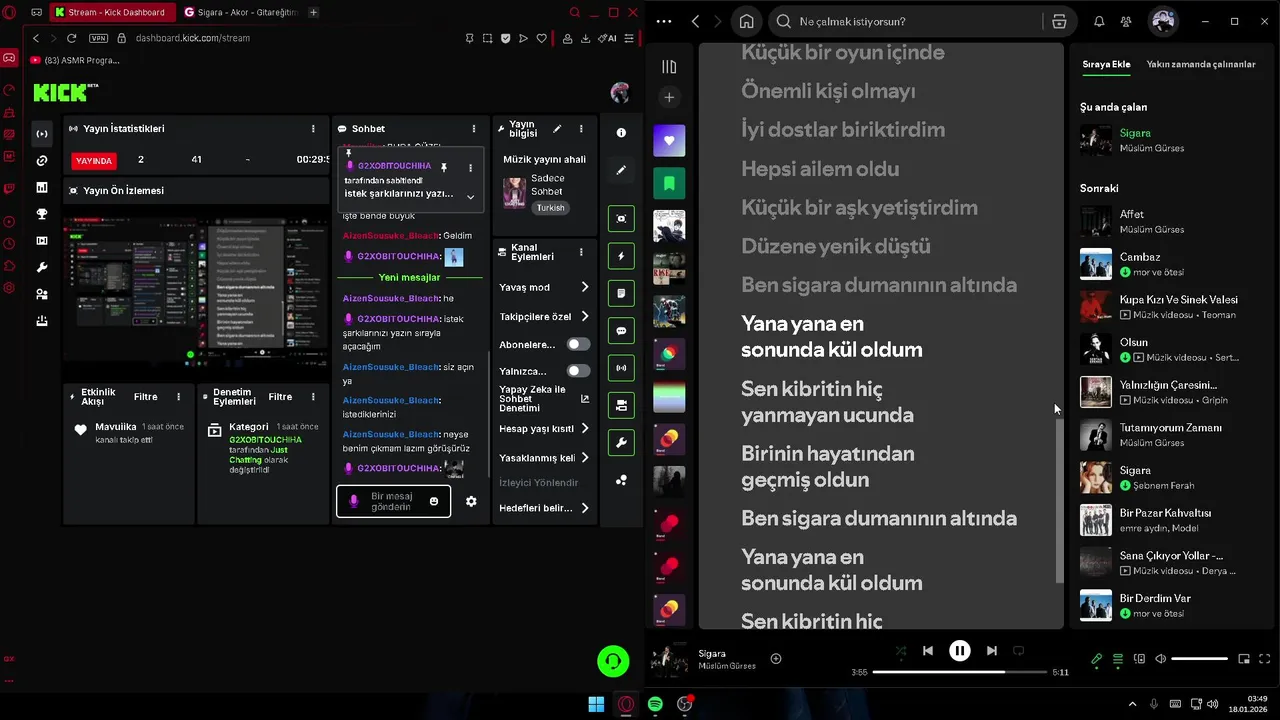Click lightning bolt quick action in Kick
The image size is (1280, 720).
(621, 256)
